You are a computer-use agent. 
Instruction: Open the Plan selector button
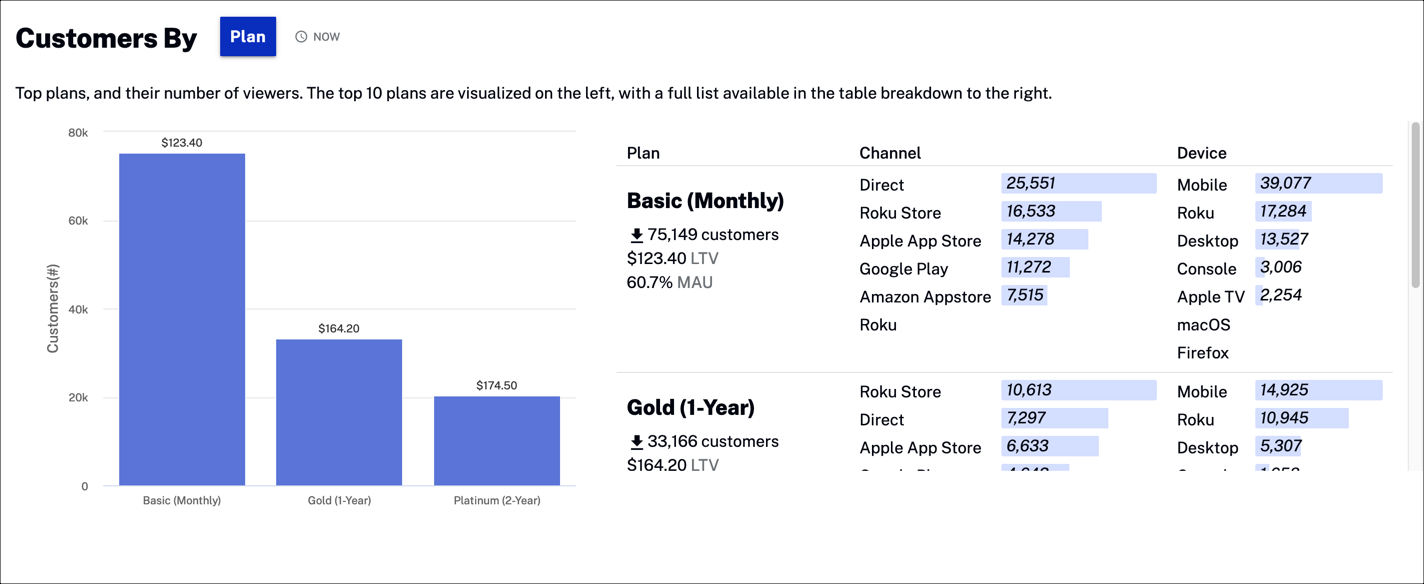(247, 36)
